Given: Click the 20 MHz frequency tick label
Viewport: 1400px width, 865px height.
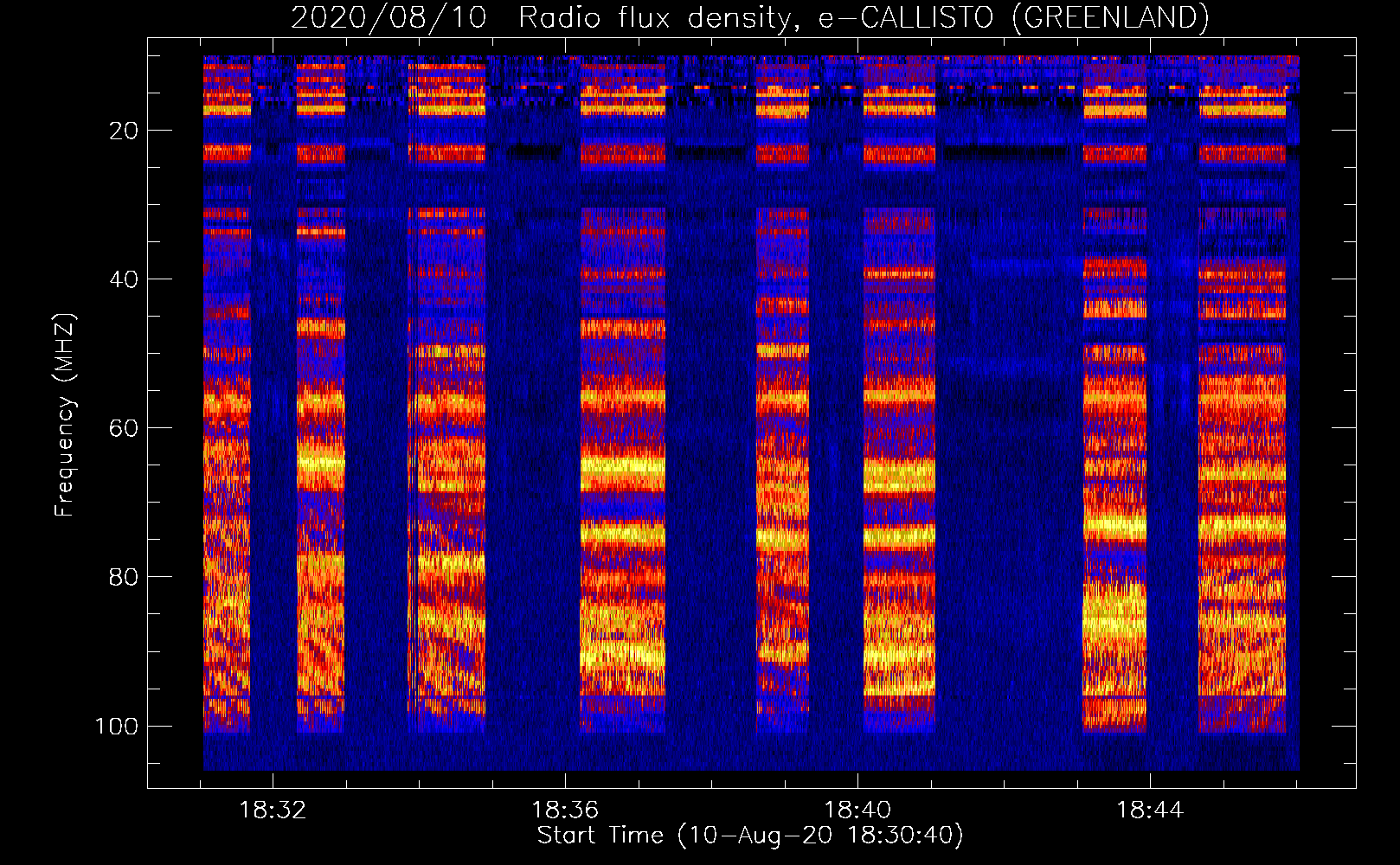Looking at the screenshot, I should [124, 131].
